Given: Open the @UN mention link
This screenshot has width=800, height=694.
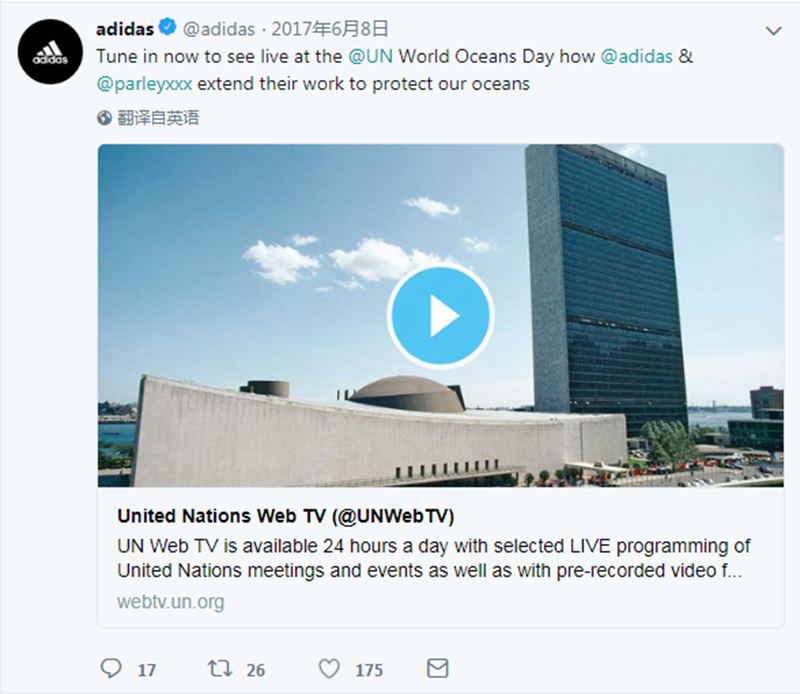Looking at the screenshot, I should (x=370, y=56).
